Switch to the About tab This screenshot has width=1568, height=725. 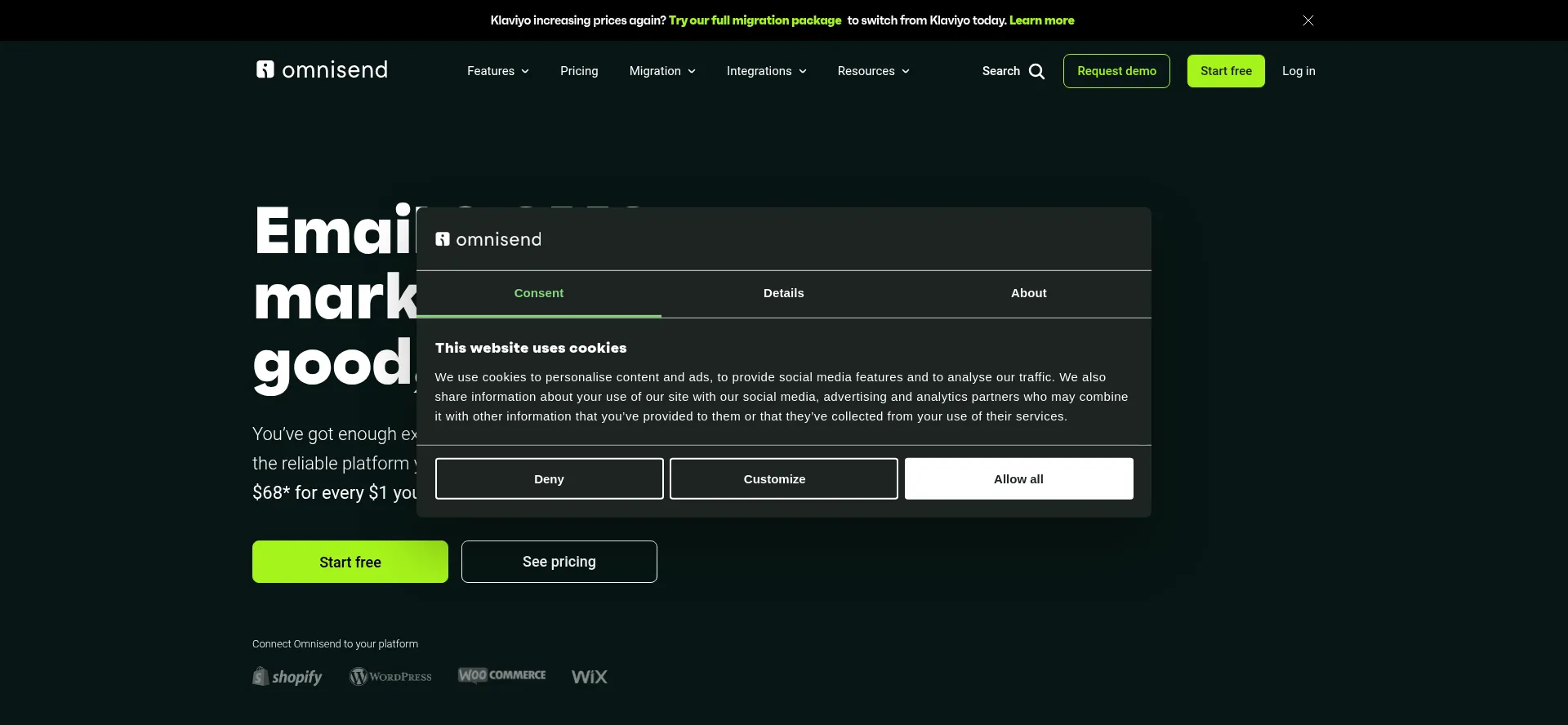[1028, 293]
